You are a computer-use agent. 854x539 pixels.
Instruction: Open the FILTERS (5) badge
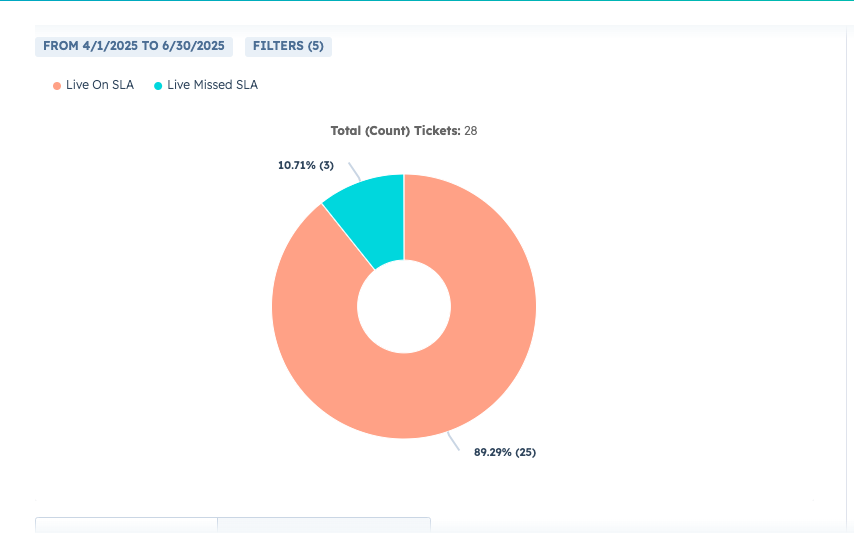(288, 46)
